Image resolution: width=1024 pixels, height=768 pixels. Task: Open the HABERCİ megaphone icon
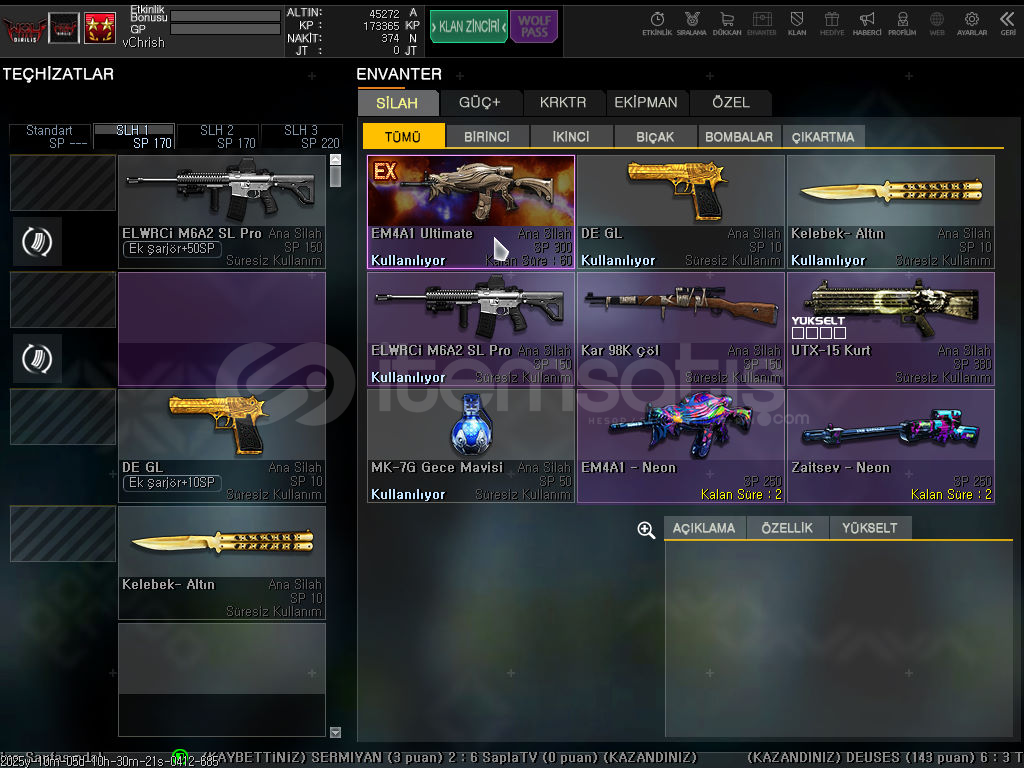coord(867,24)
